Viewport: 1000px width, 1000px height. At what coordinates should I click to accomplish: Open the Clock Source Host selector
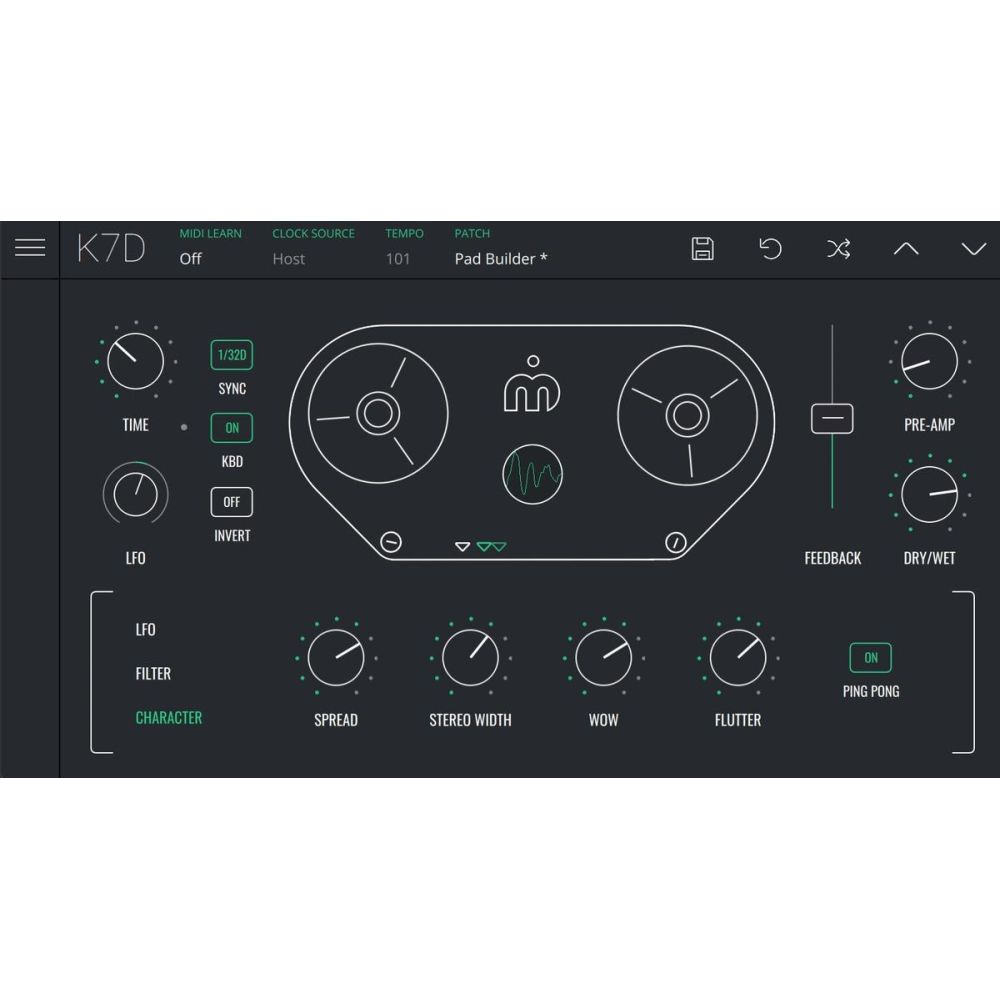(x=288, y=258)
